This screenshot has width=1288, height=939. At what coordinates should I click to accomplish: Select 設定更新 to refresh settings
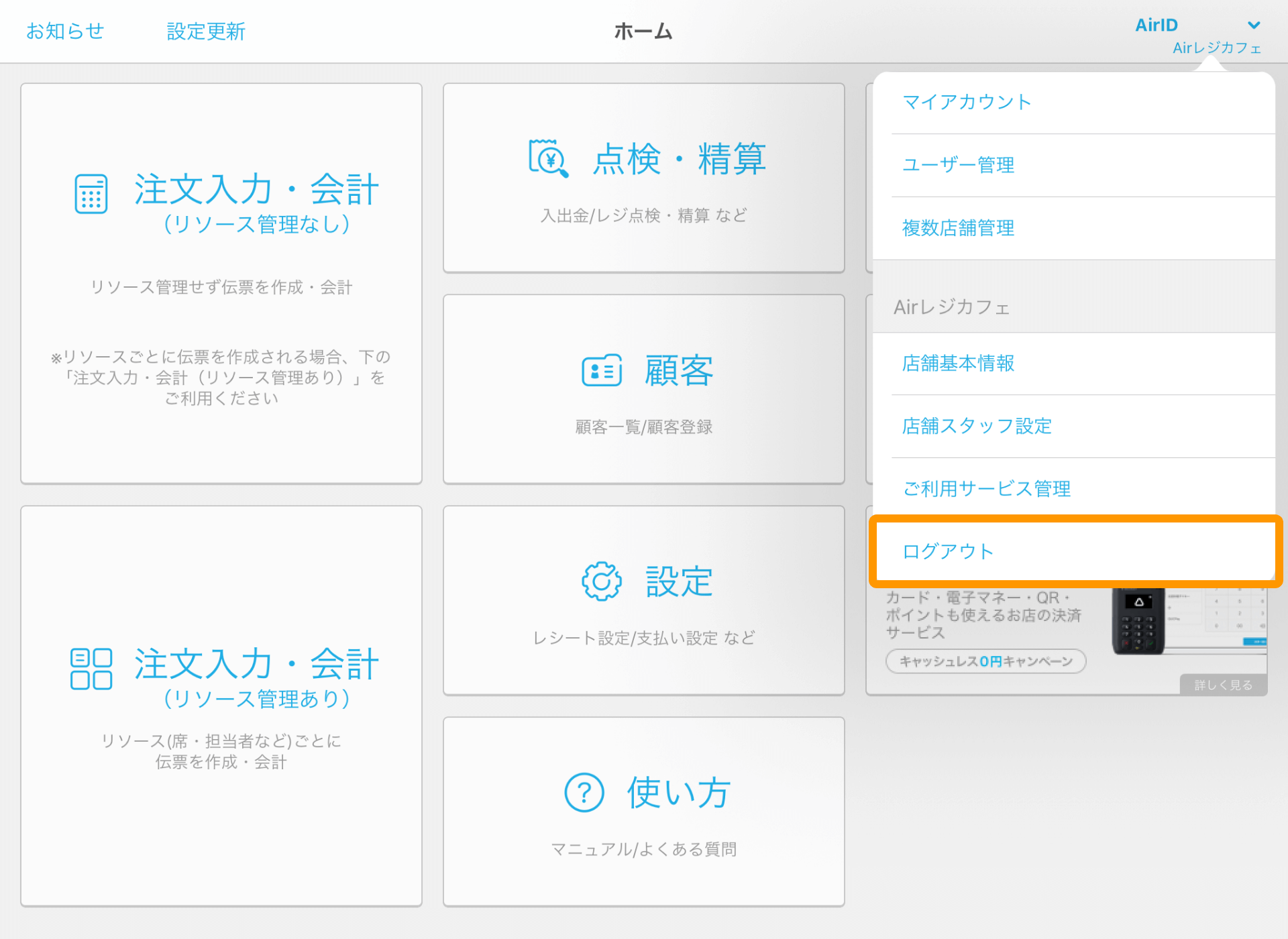click(206, 31)
